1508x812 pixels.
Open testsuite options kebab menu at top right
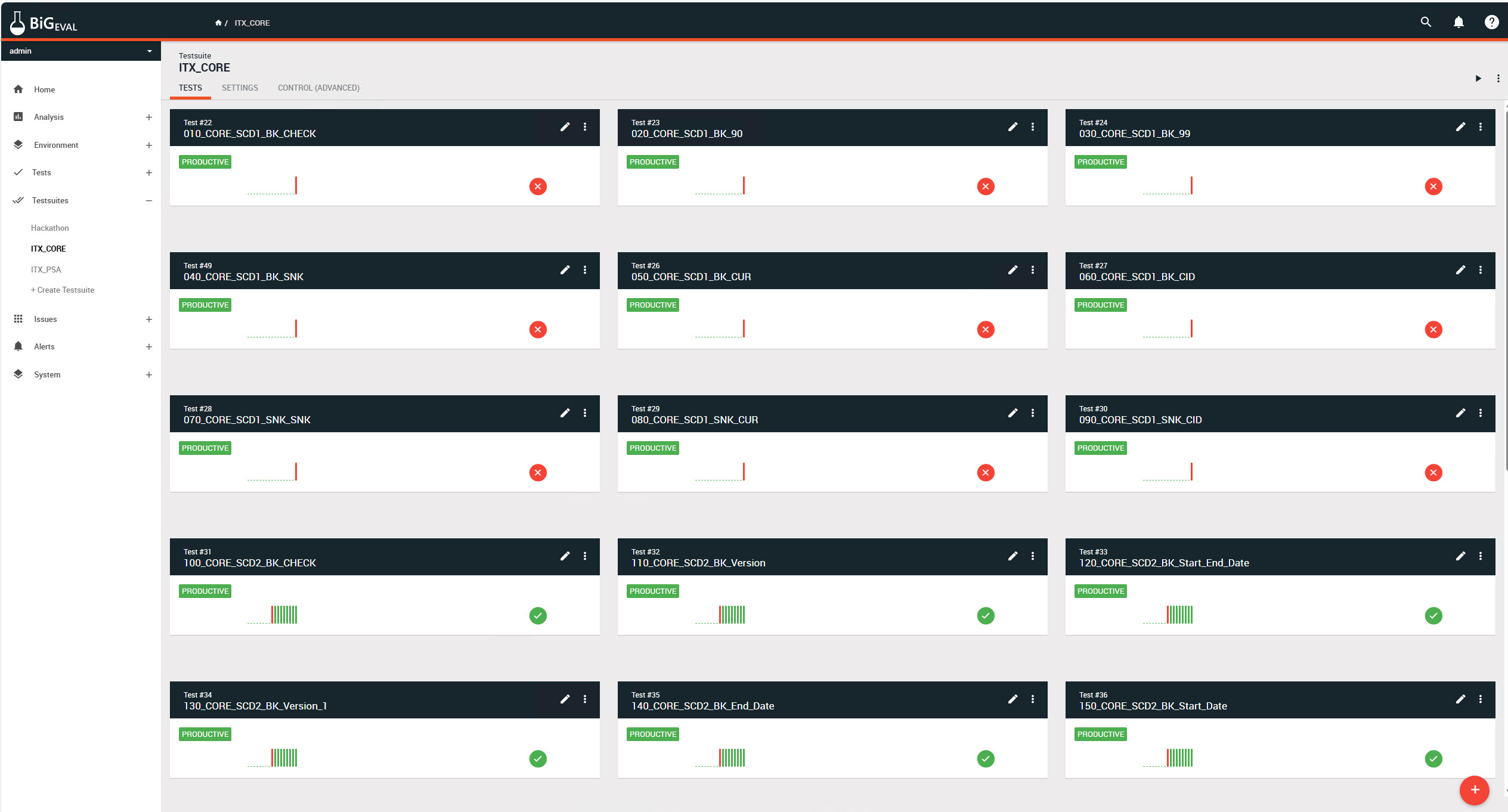click(1498, 78)
